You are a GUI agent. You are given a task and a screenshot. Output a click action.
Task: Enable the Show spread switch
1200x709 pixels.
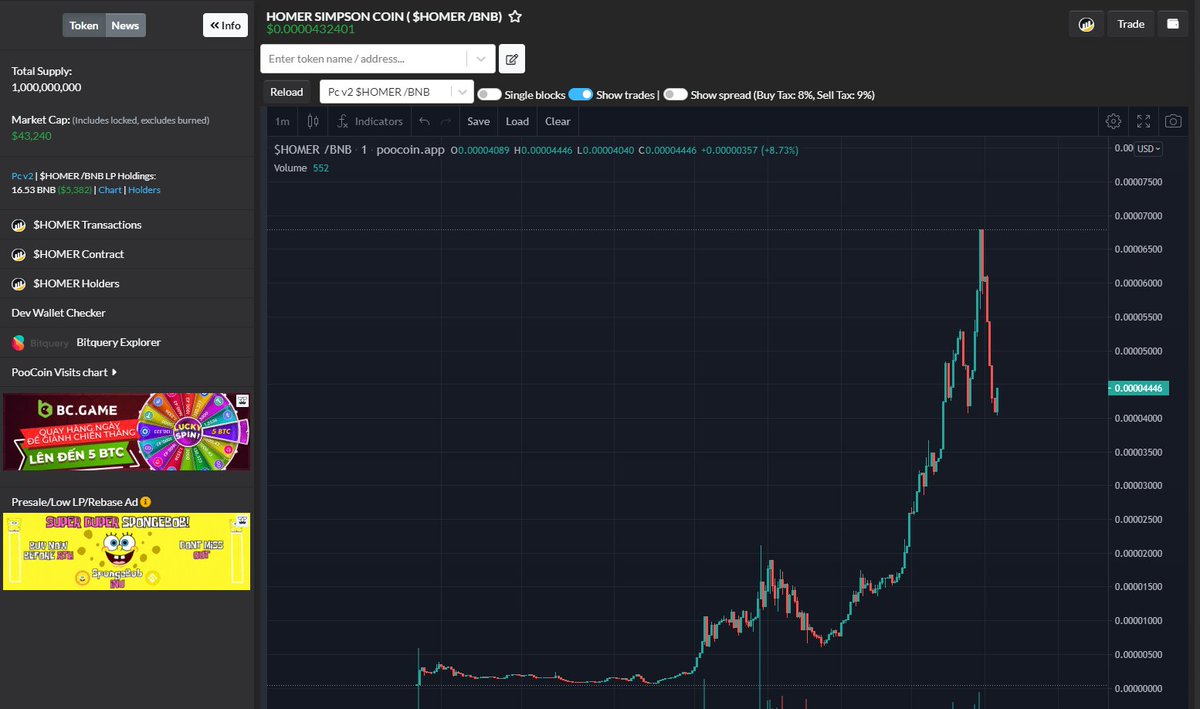[675, 94]
